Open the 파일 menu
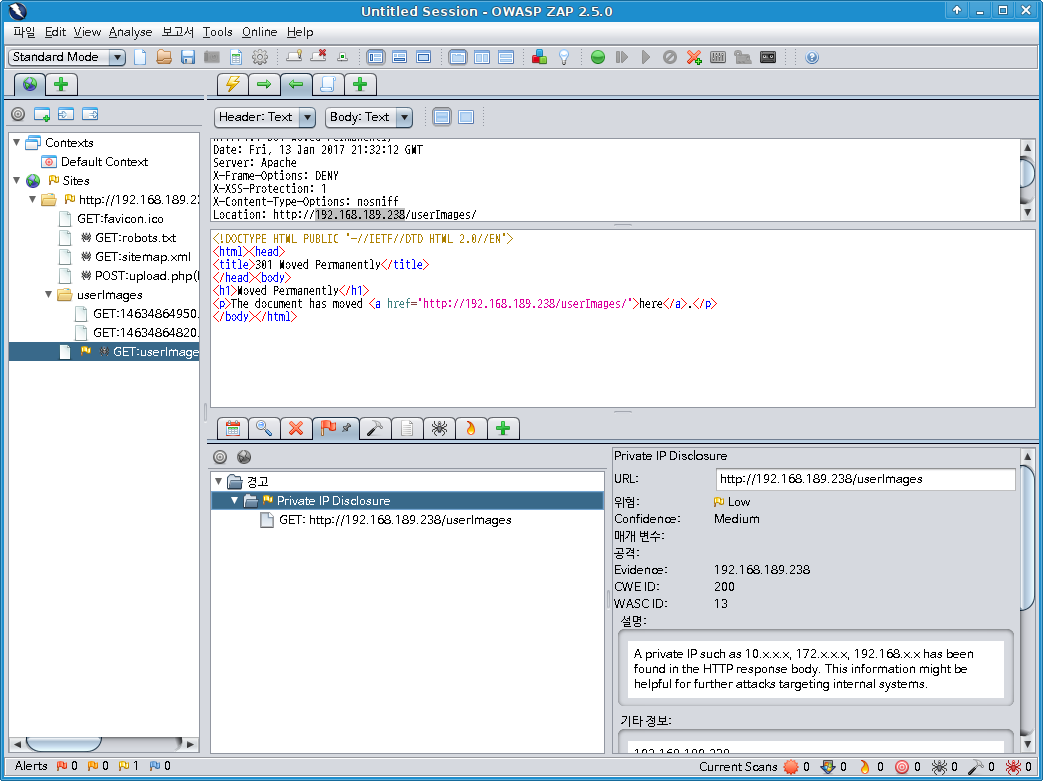The image size is (1043, 781). [24, 32]
